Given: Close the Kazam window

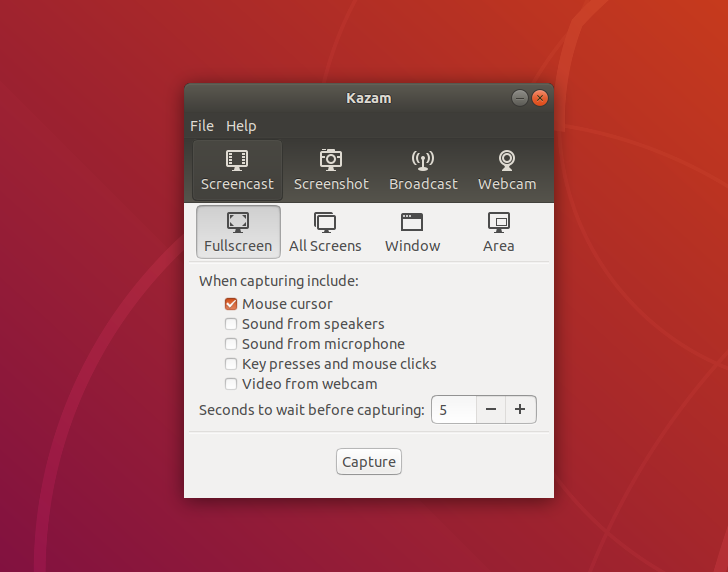Looking at the screenshot, I should [540, 98].
